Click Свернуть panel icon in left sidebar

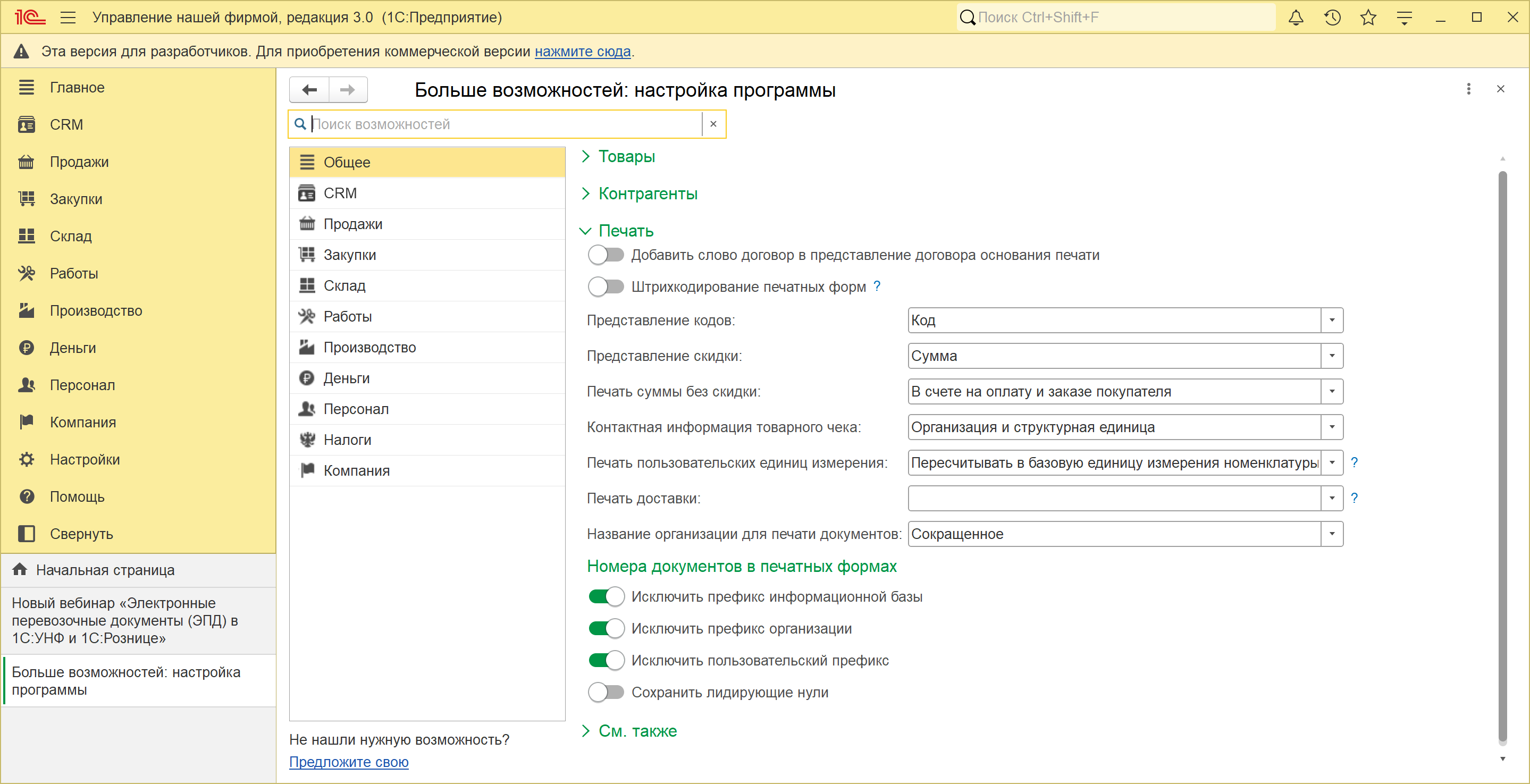click(26, 534)
